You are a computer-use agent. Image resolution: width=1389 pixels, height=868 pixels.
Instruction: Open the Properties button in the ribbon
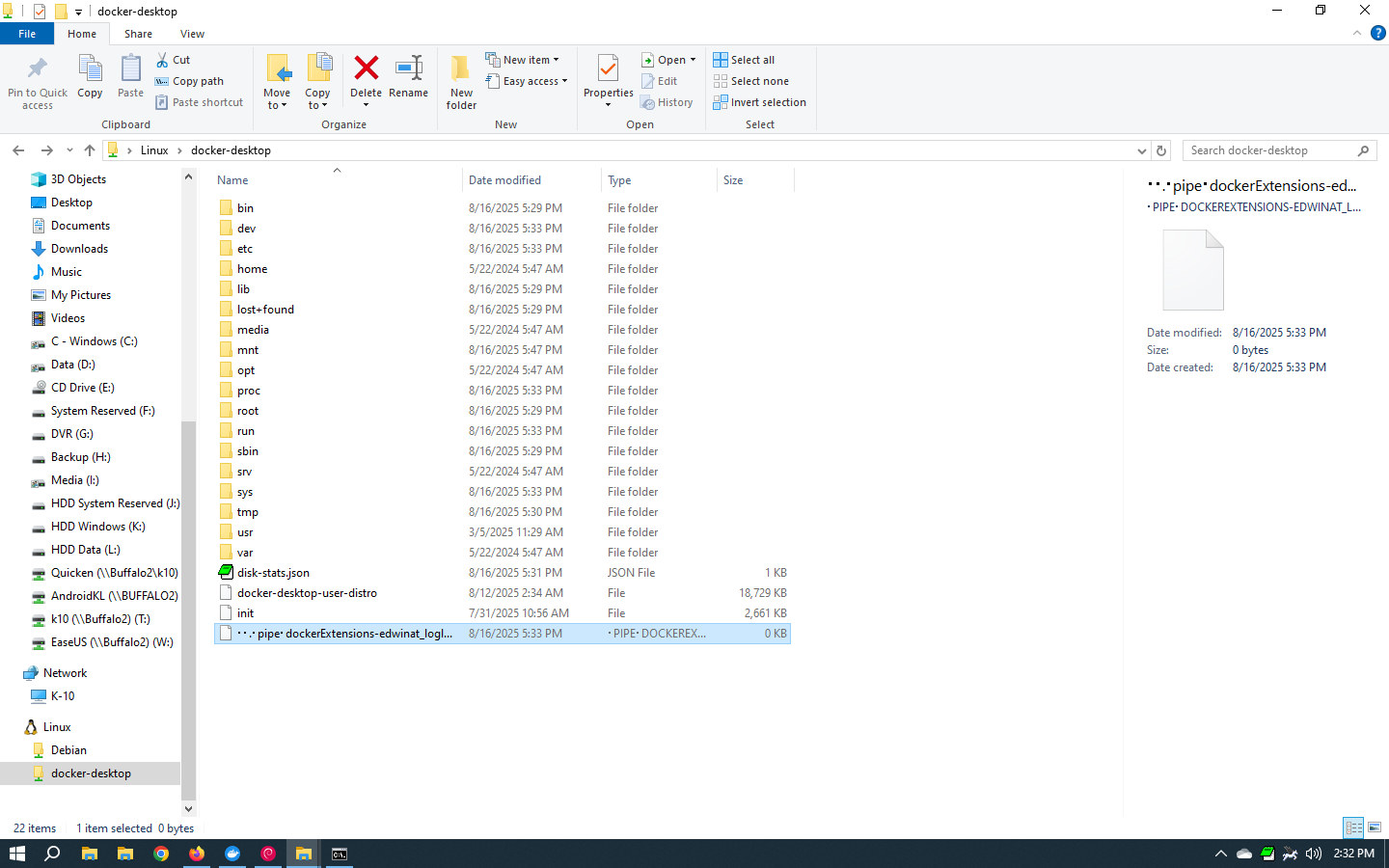(x=608, y=70)
